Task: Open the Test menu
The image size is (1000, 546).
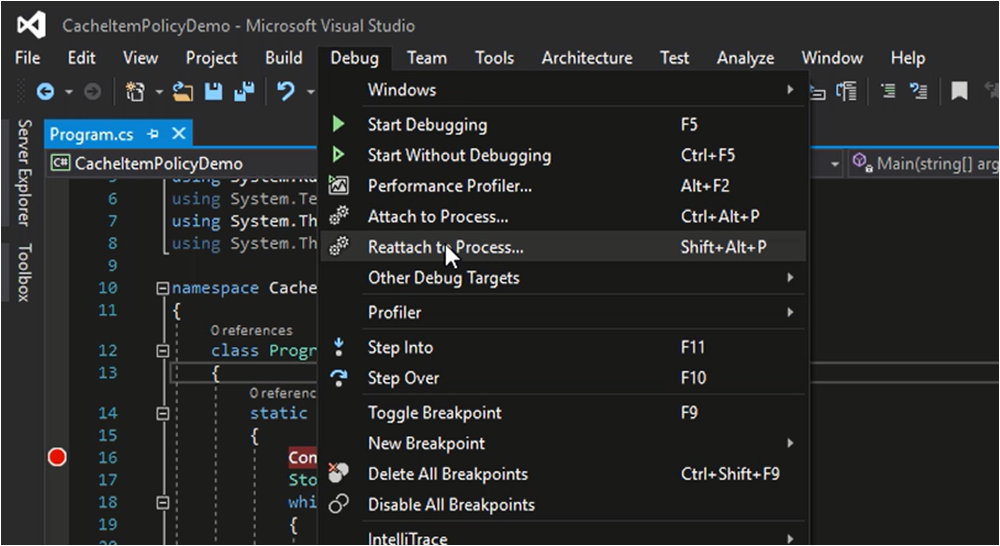Action: 674,58
